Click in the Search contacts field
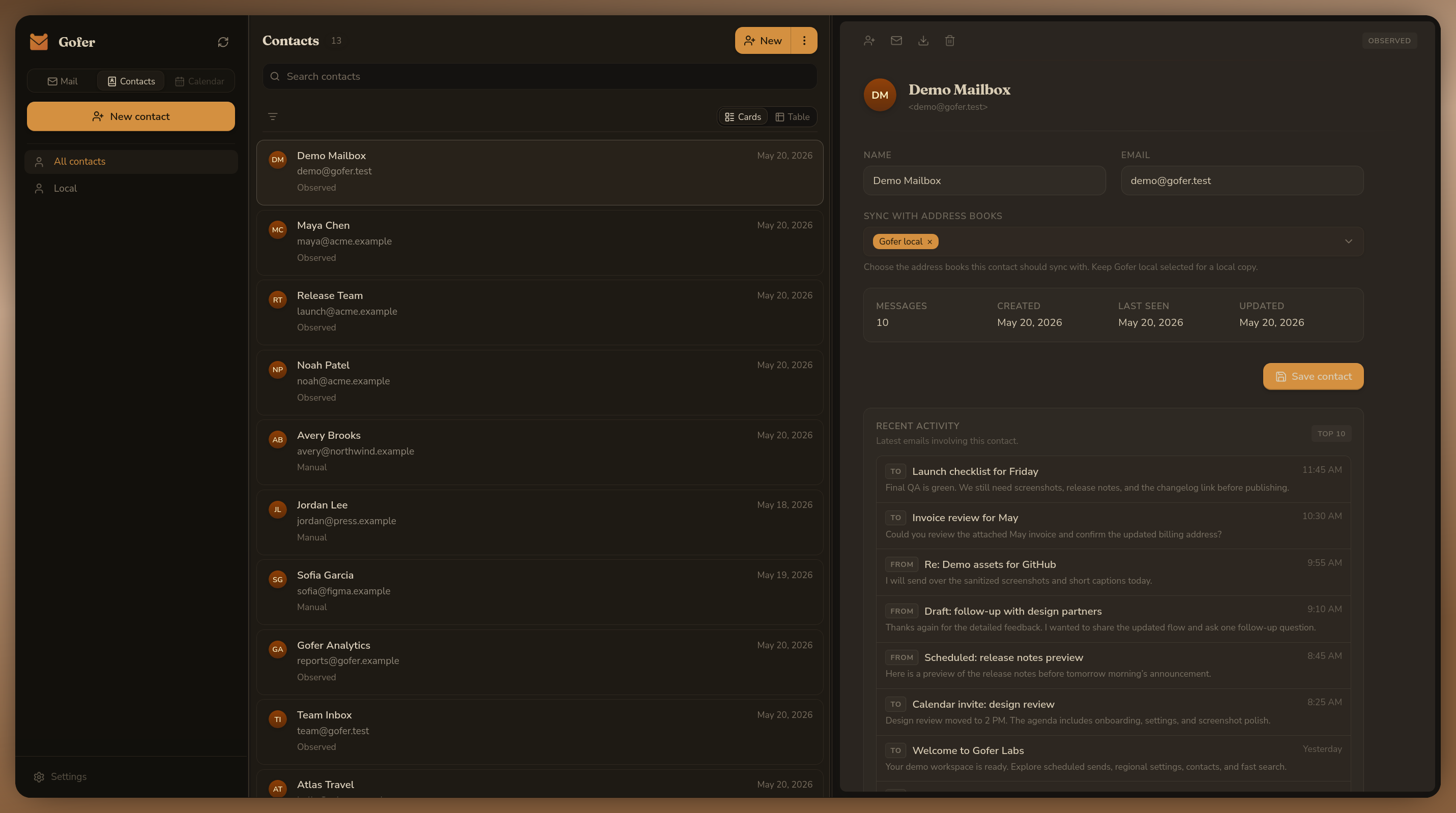Screen dimensions: 1456x813 [539, 76]
